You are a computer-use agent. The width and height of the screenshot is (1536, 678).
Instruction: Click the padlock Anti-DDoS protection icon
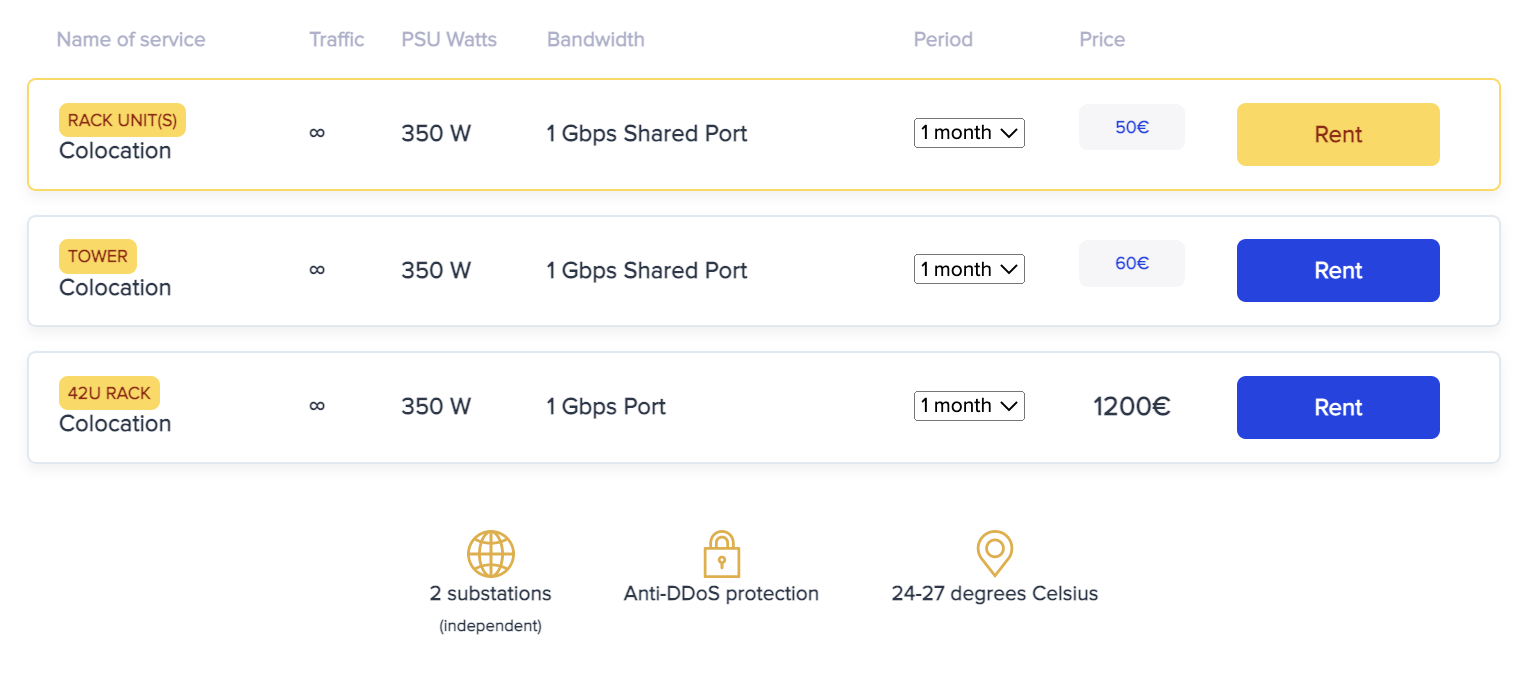coord(721,553)
